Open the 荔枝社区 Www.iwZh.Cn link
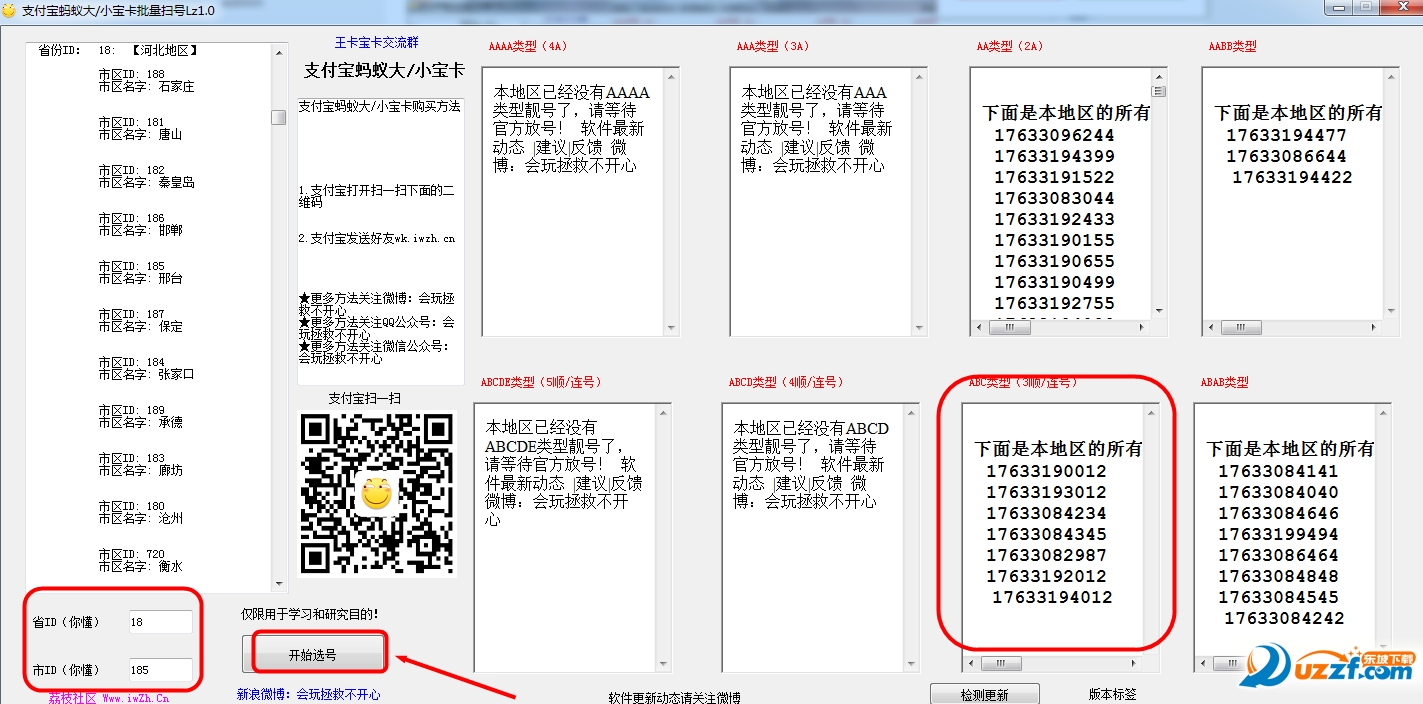The height and width of the screenshot is (704, 1423). tap(109, 698)
